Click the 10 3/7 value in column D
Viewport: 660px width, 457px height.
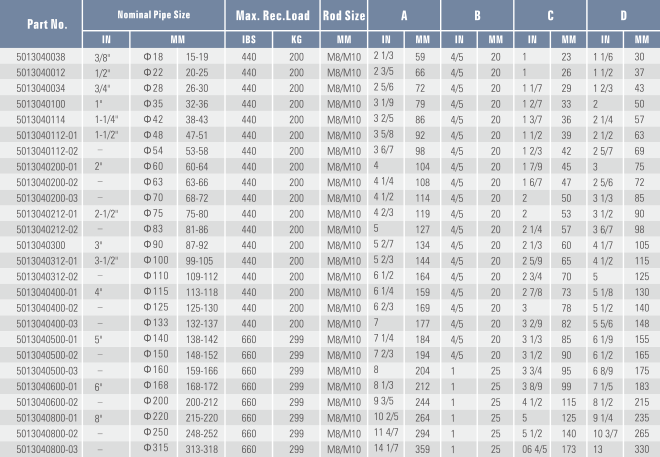605,434
